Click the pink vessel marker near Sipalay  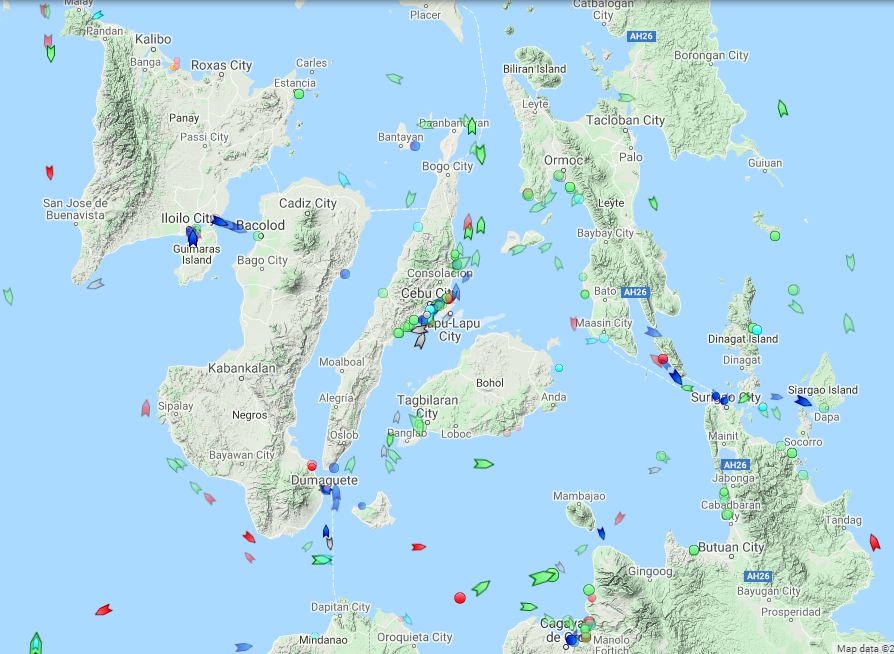click(x=146, y=407)
